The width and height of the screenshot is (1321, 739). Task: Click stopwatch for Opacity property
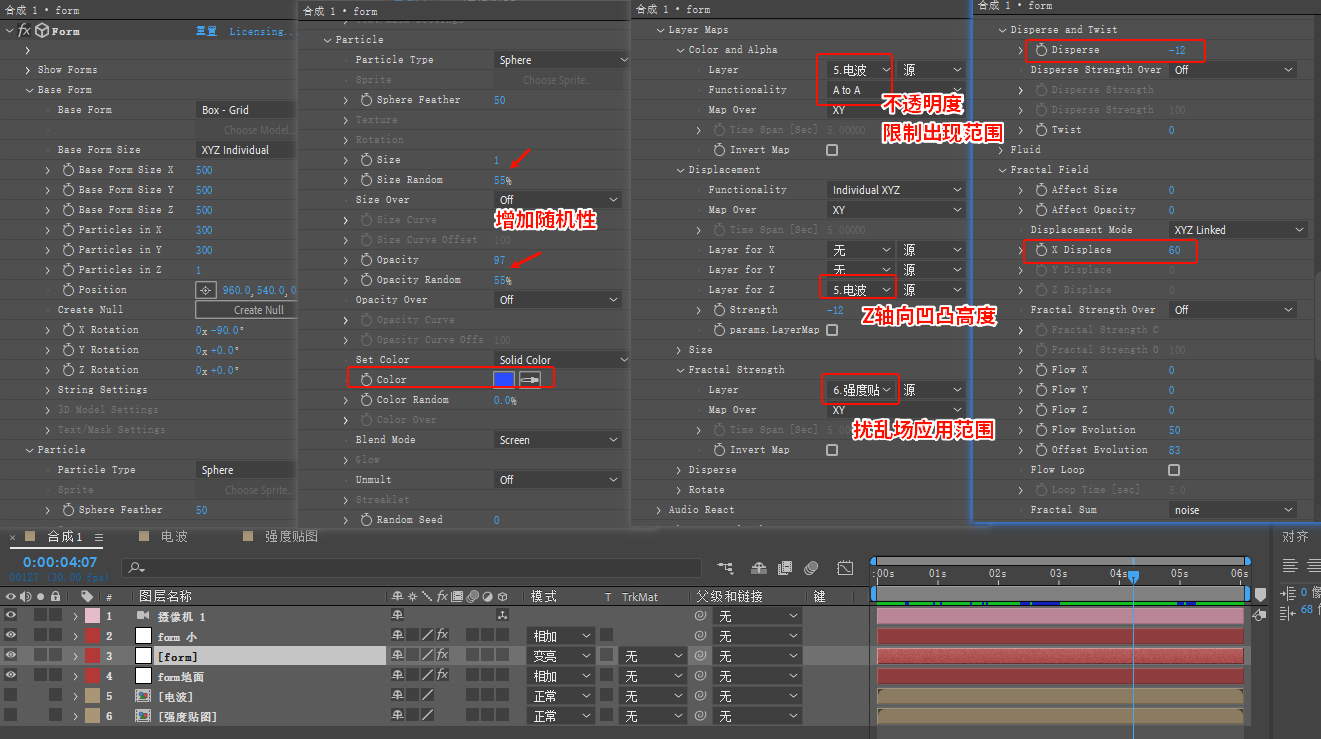point(366,260)
